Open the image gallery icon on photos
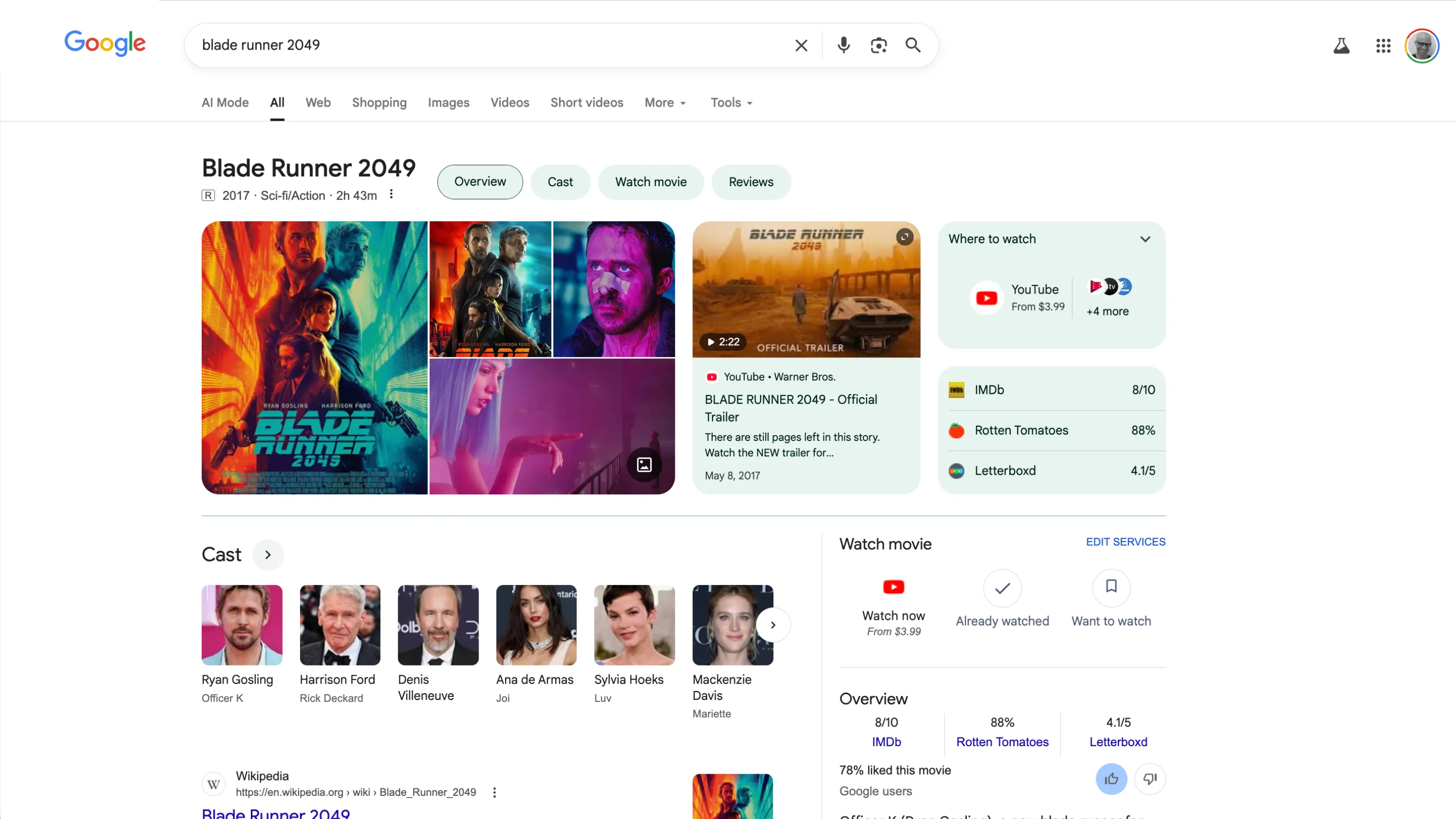This screenshot has height=819, width=1456. pos(644,464)
